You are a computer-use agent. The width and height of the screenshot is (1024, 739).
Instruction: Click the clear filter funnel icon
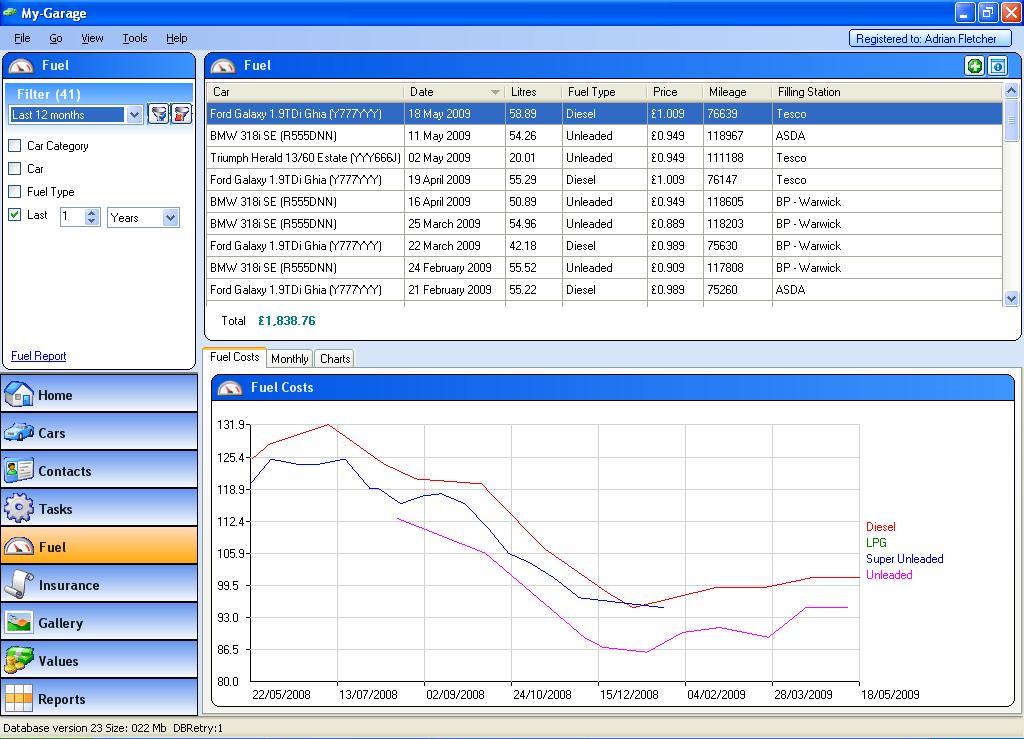click(181, 114)
